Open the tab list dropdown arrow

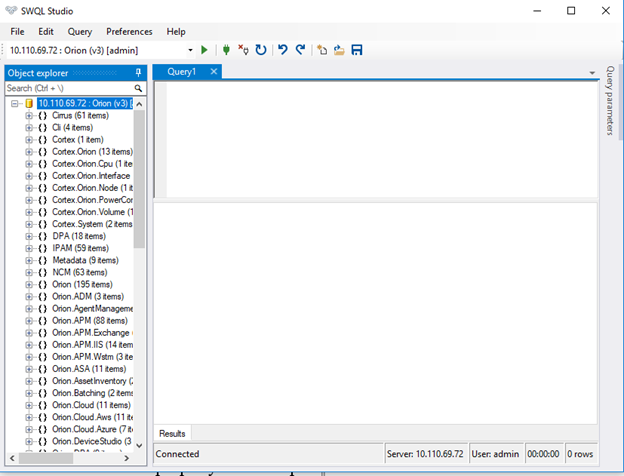(x=592, y=73)
